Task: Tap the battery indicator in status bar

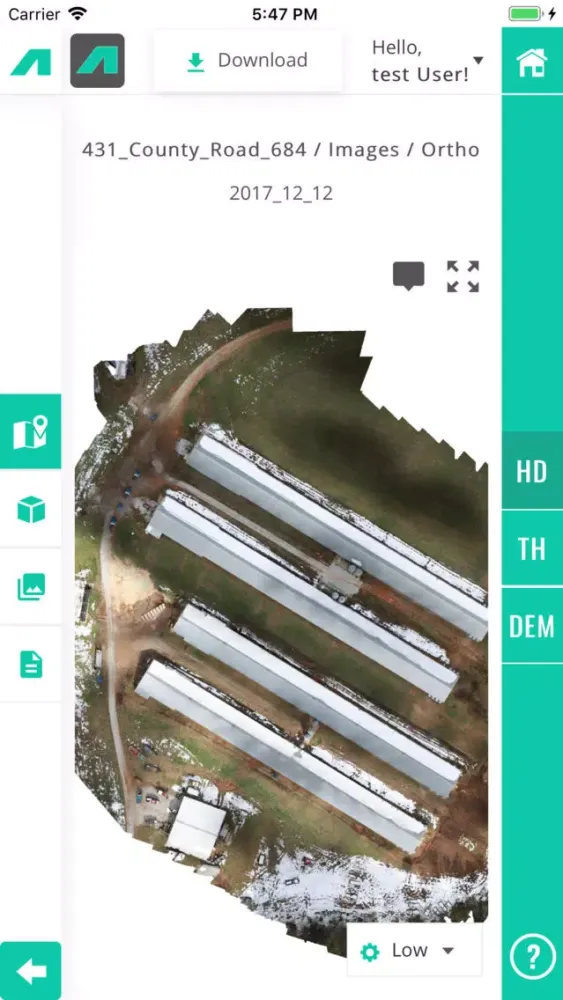Action: coord(525,13)
